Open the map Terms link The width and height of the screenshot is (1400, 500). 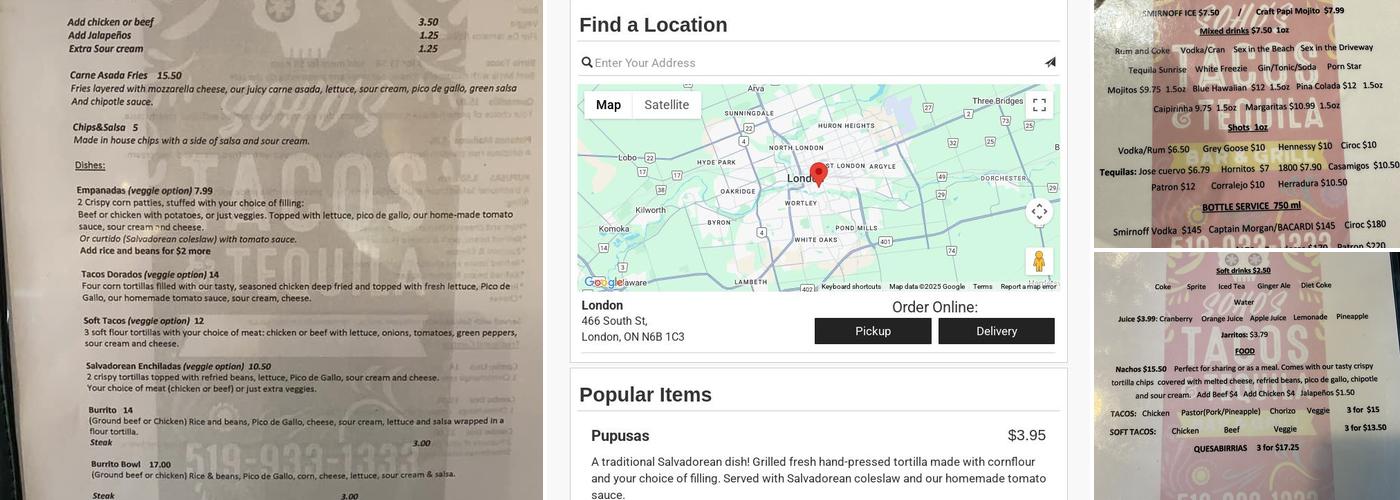point(982,287)
